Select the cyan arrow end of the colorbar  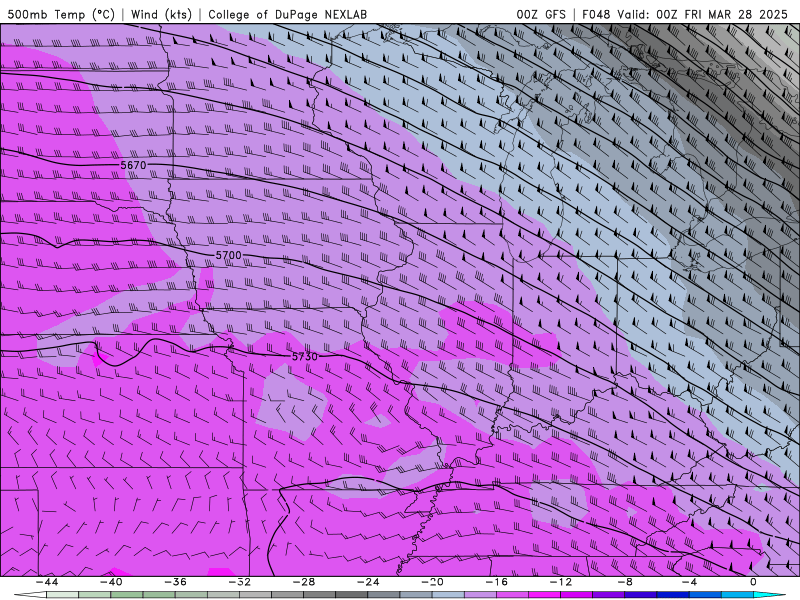point(770,595)
